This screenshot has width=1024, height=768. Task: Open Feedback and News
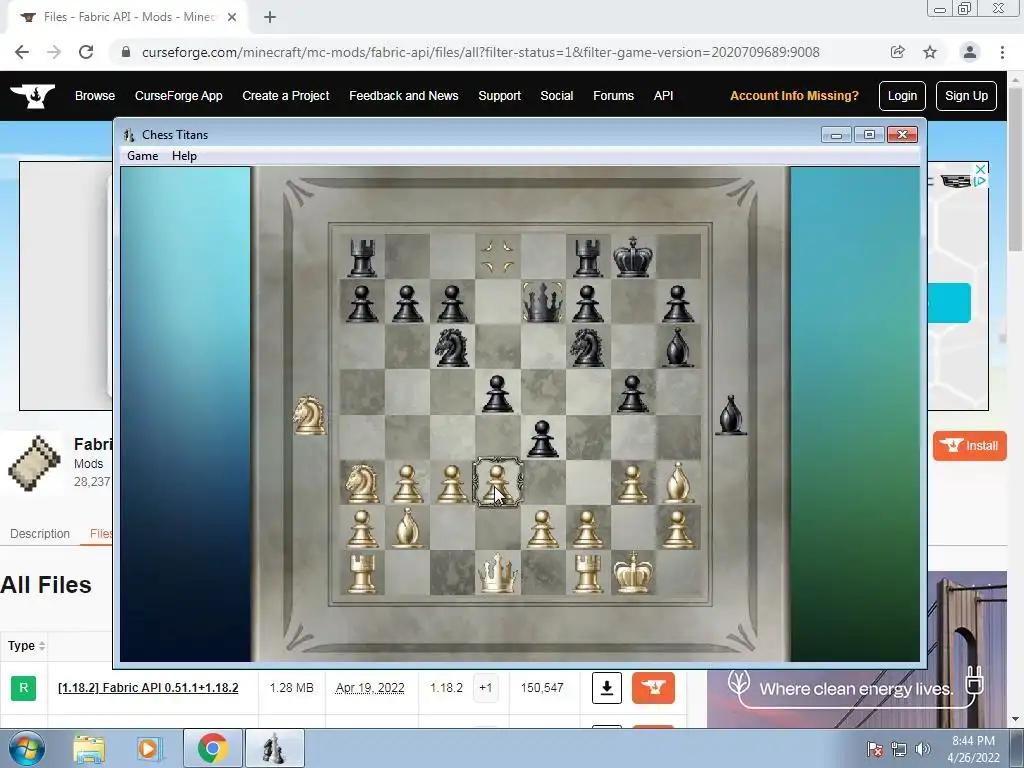[x=404, y=96]
